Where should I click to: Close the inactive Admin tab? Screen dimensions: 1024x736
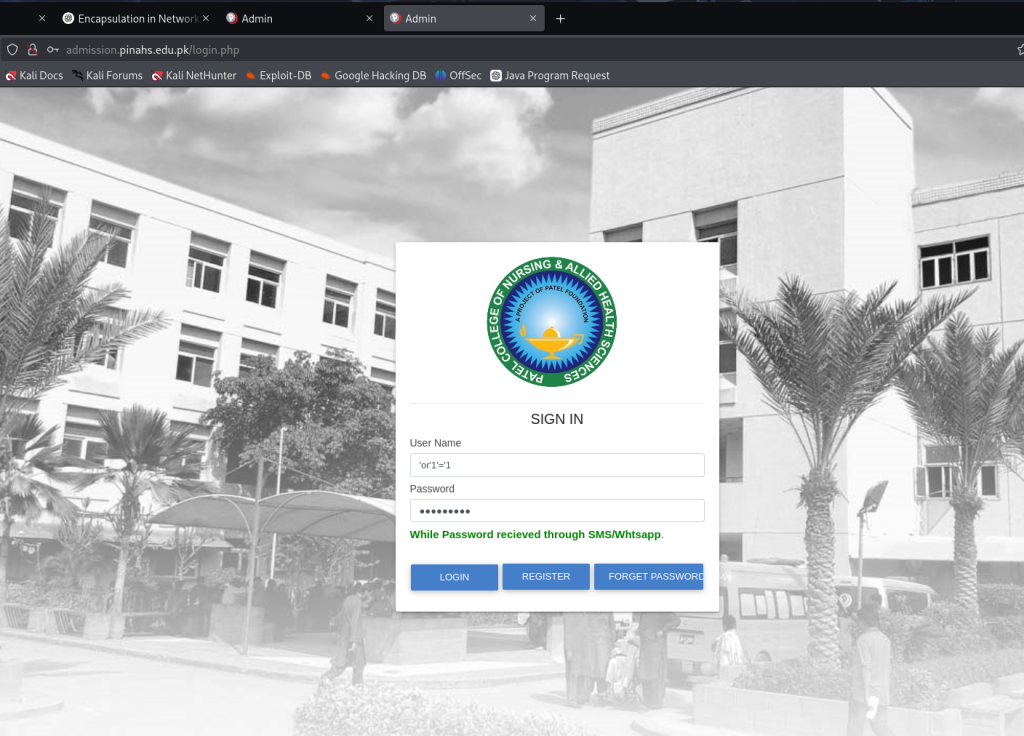point(369,18)
